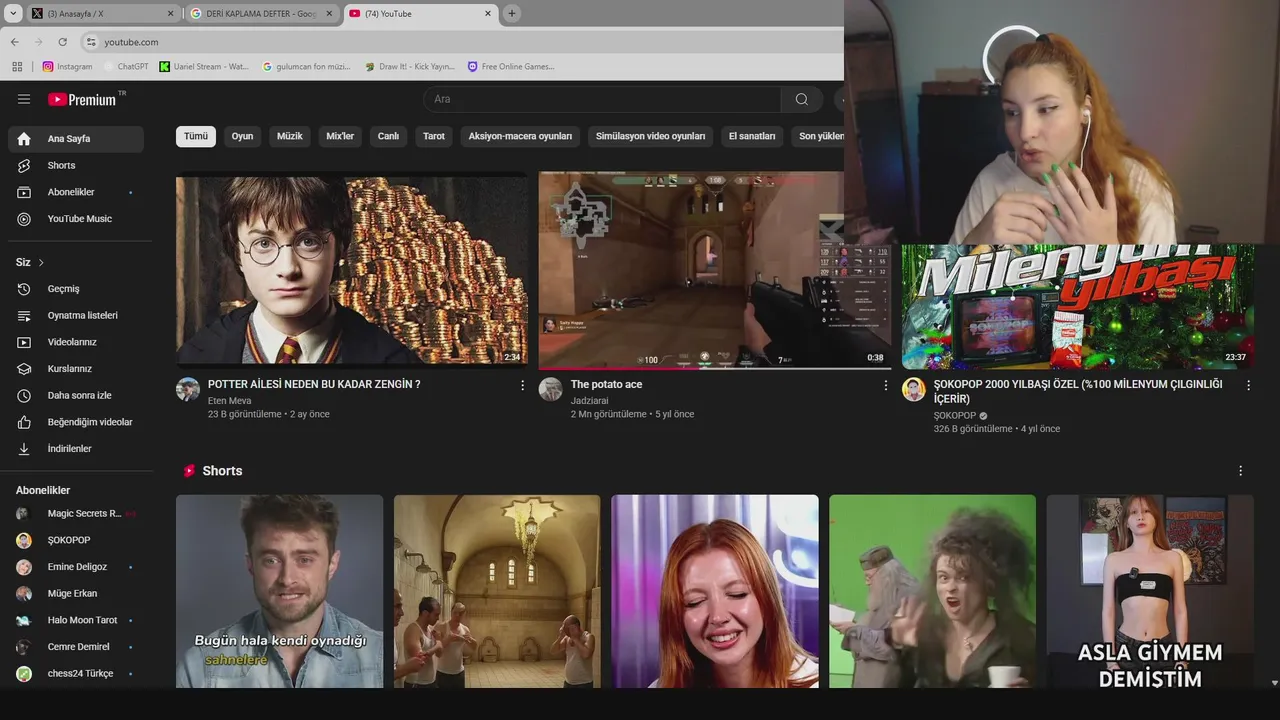Open Daha sonra izle watch later icon
Image resolution: width=1280 pixels, height=720 pixels.
point(24,395)
